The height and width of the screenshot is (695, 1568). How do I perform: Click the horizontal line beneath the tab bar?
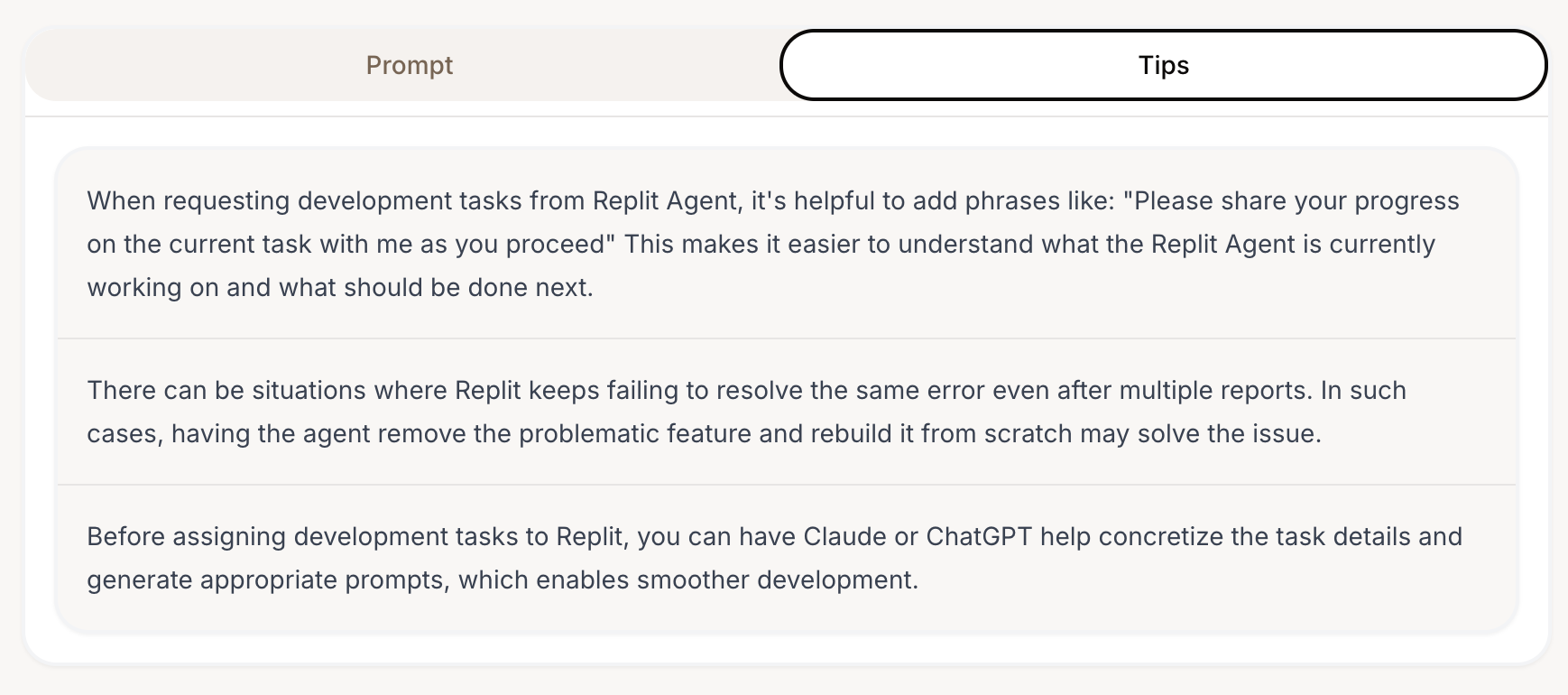[787, 116]
